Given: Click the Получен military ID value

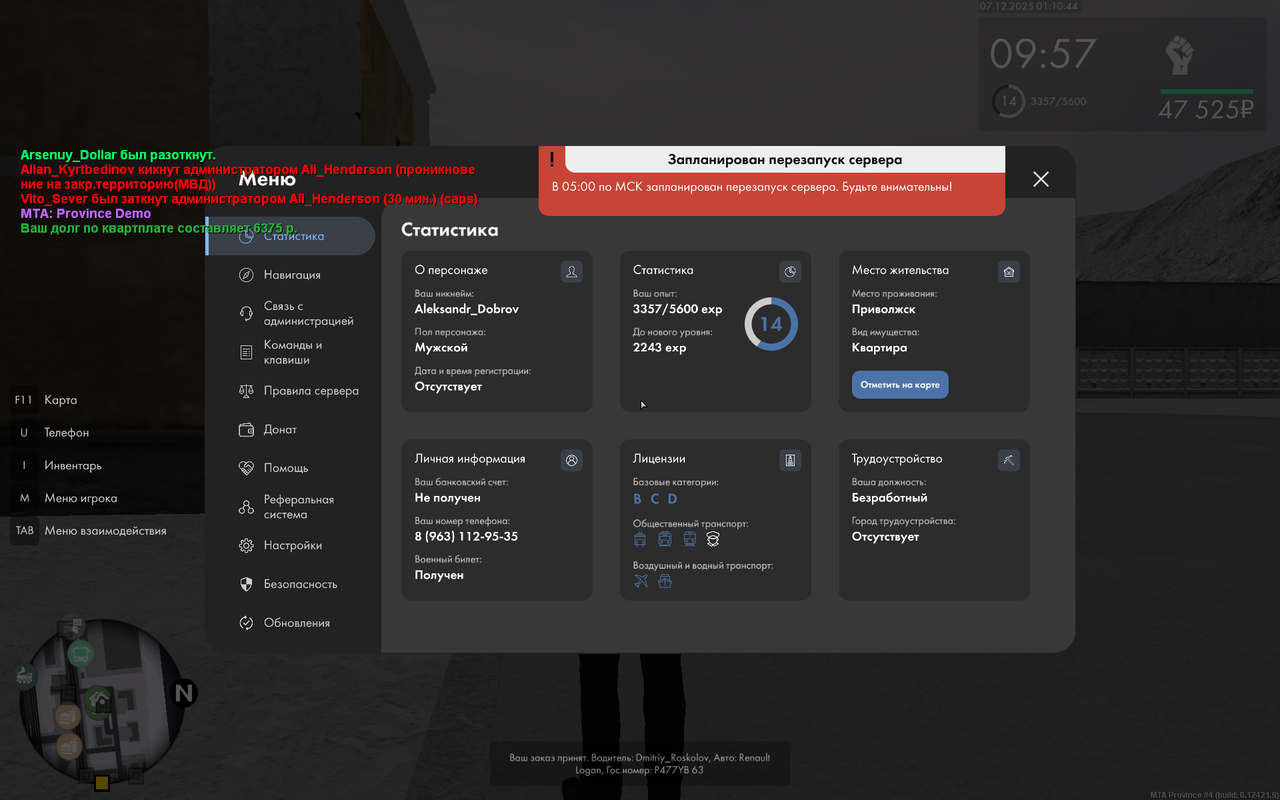Looking at the screenshot, I should (x=439, y=575).
